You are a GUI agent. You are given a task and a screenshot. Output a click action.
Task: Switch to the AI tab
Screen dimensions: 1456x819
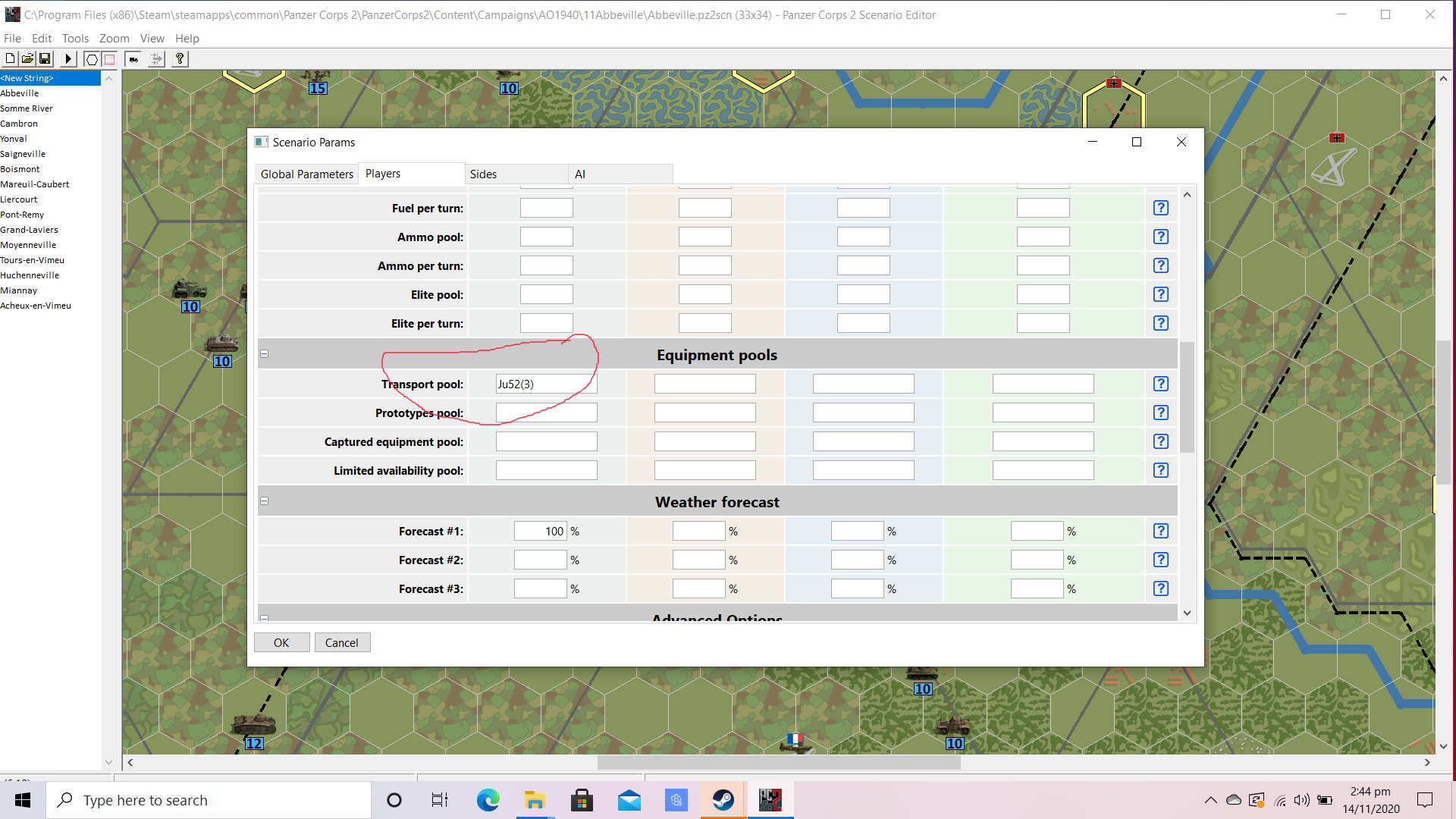coord(620,174)
